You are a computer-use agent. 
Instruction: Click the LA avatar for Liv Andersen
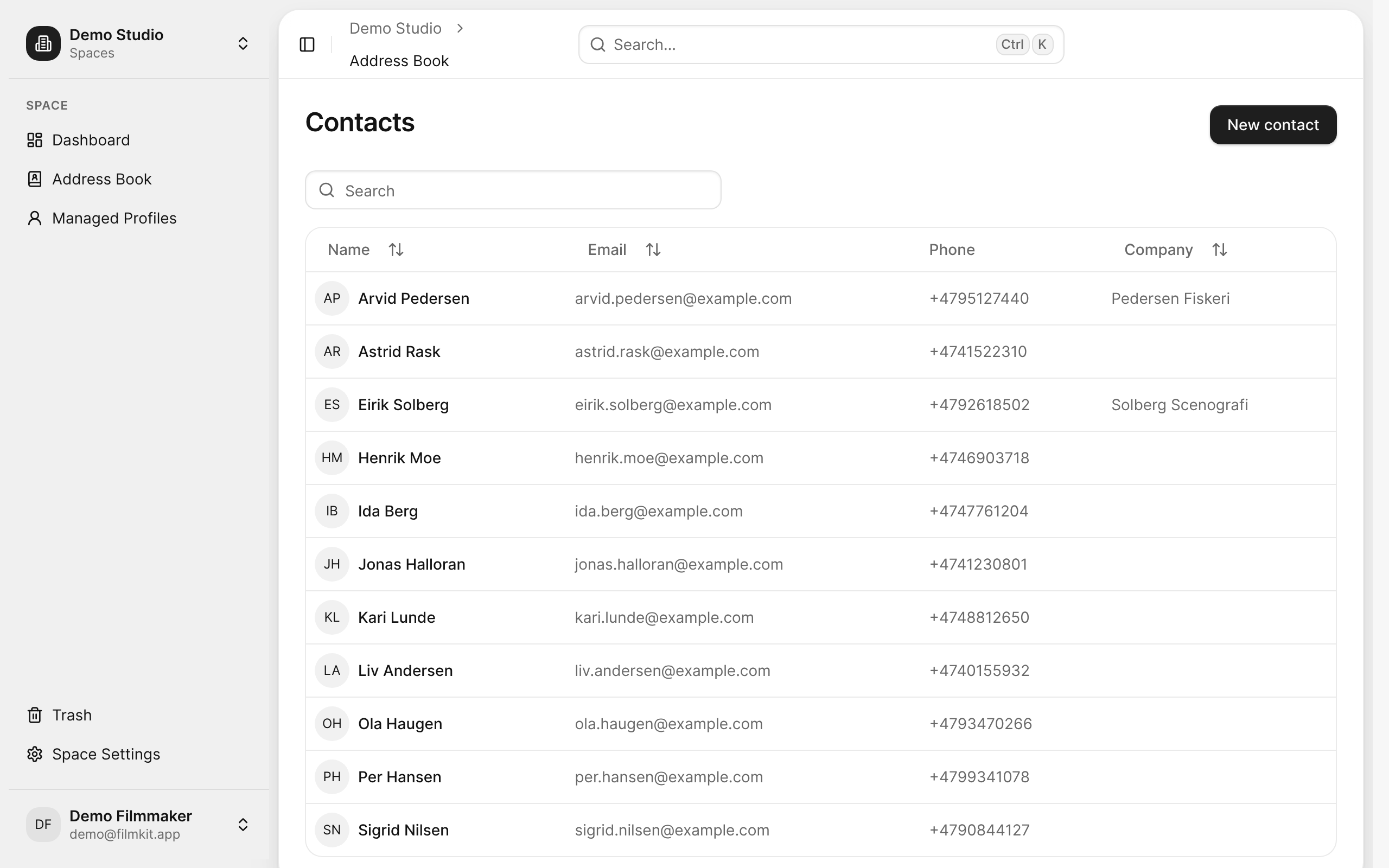332,671
